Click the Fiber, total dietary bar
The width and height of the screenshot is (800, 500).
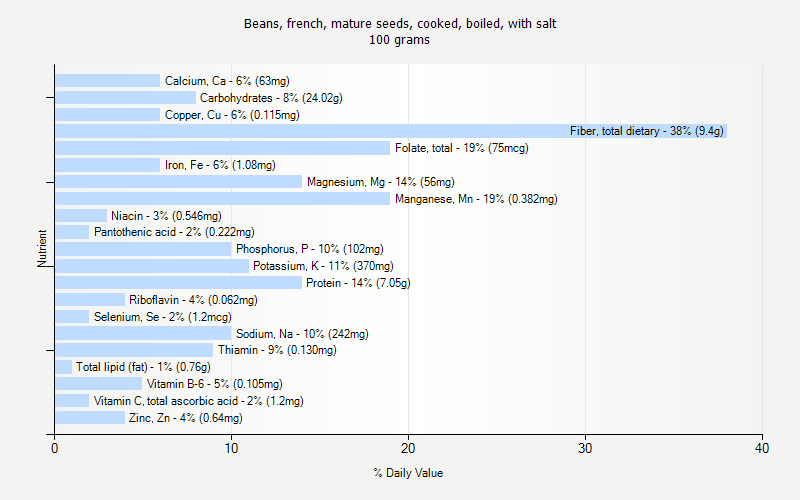tap(390, 131)
